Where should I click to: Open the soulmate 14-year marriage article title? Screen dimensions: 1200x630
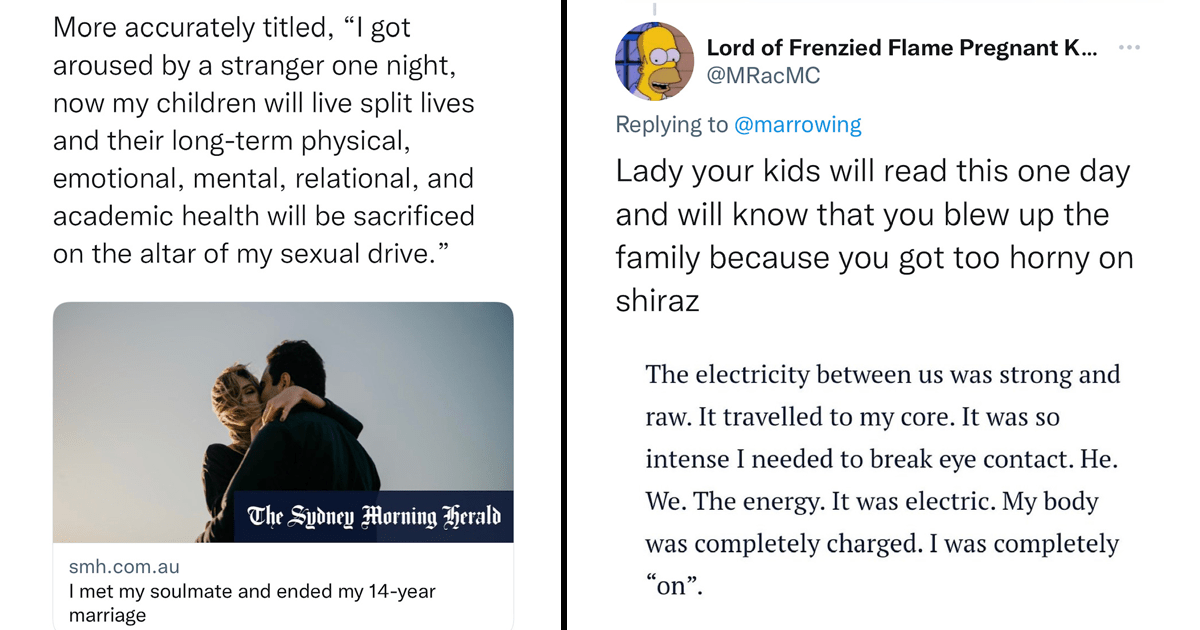[252, 603]
